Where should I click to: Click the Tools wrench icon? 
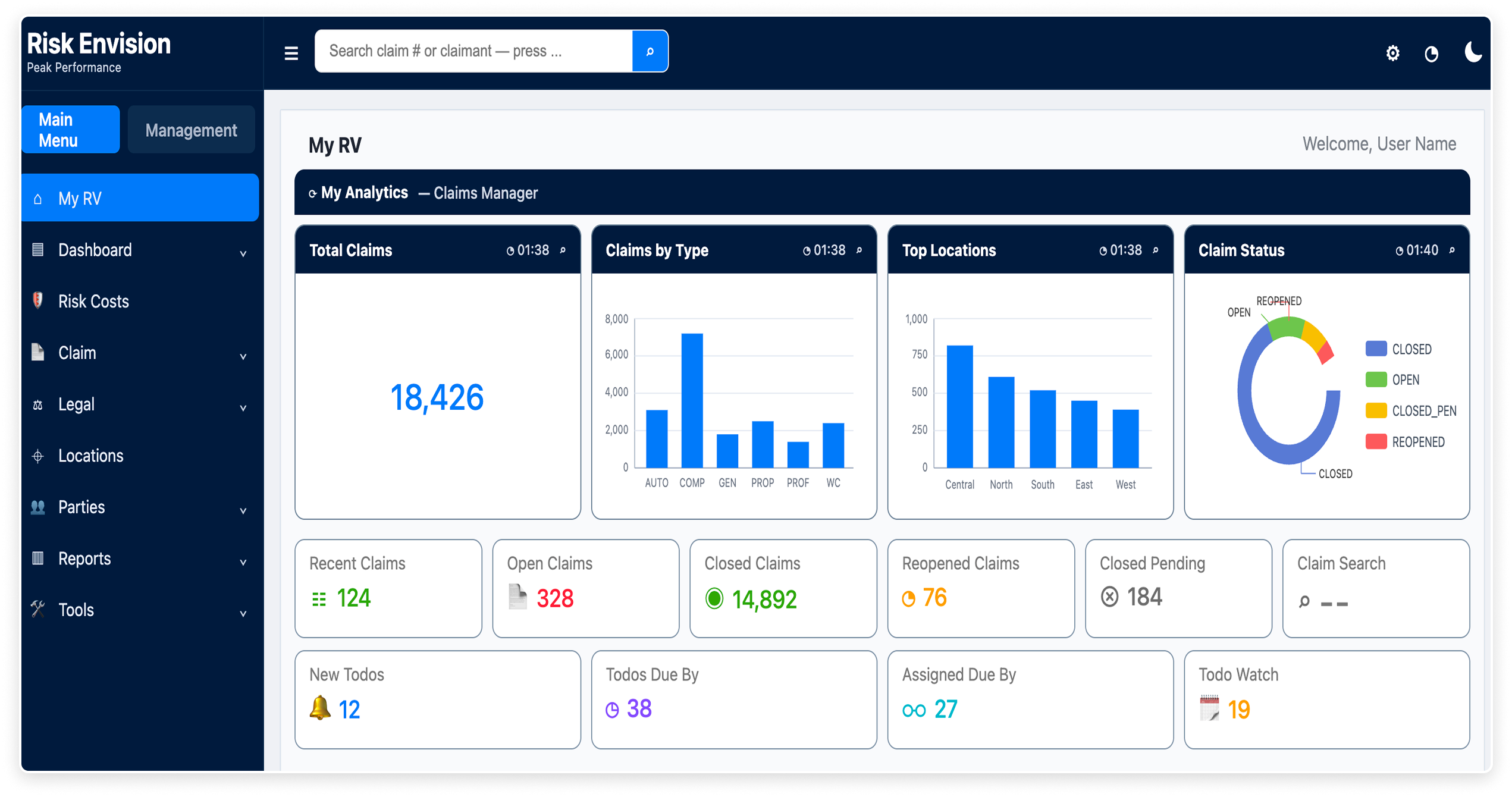pos(37,608)
